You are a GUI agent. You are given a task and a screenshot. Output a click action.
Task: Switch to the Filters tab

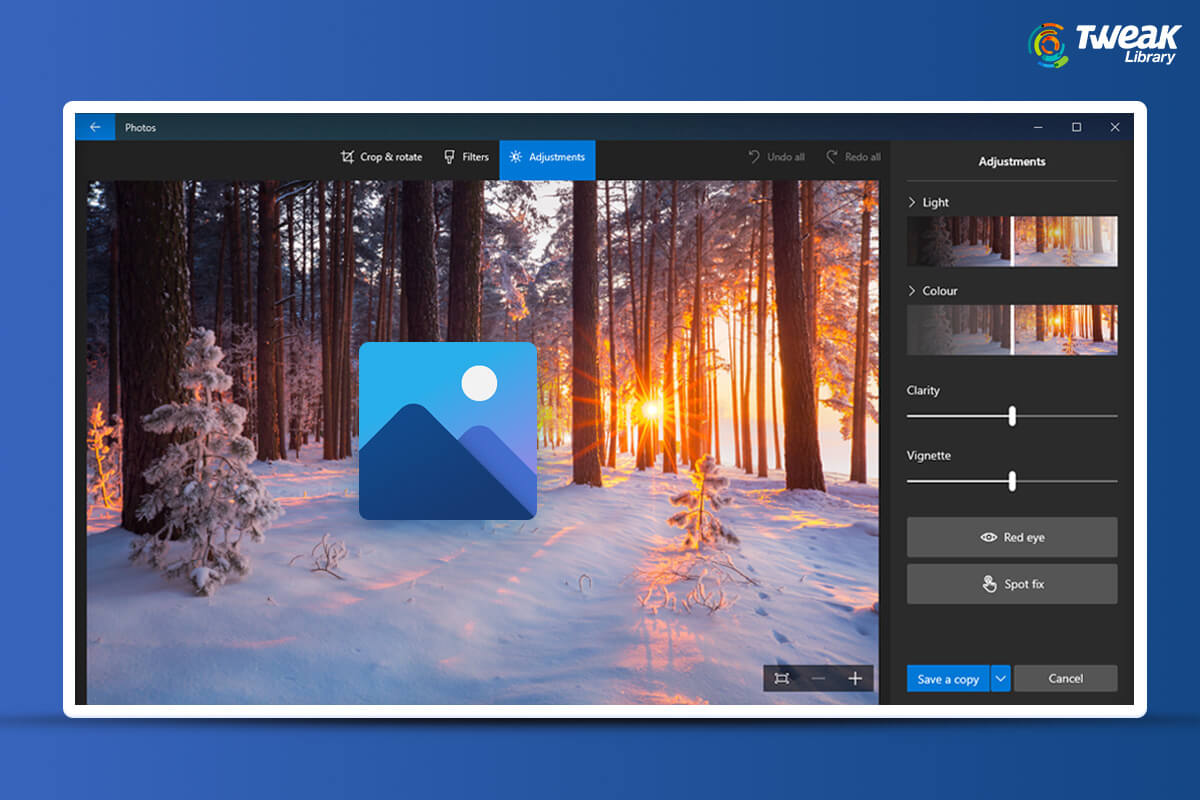[466, 157]
